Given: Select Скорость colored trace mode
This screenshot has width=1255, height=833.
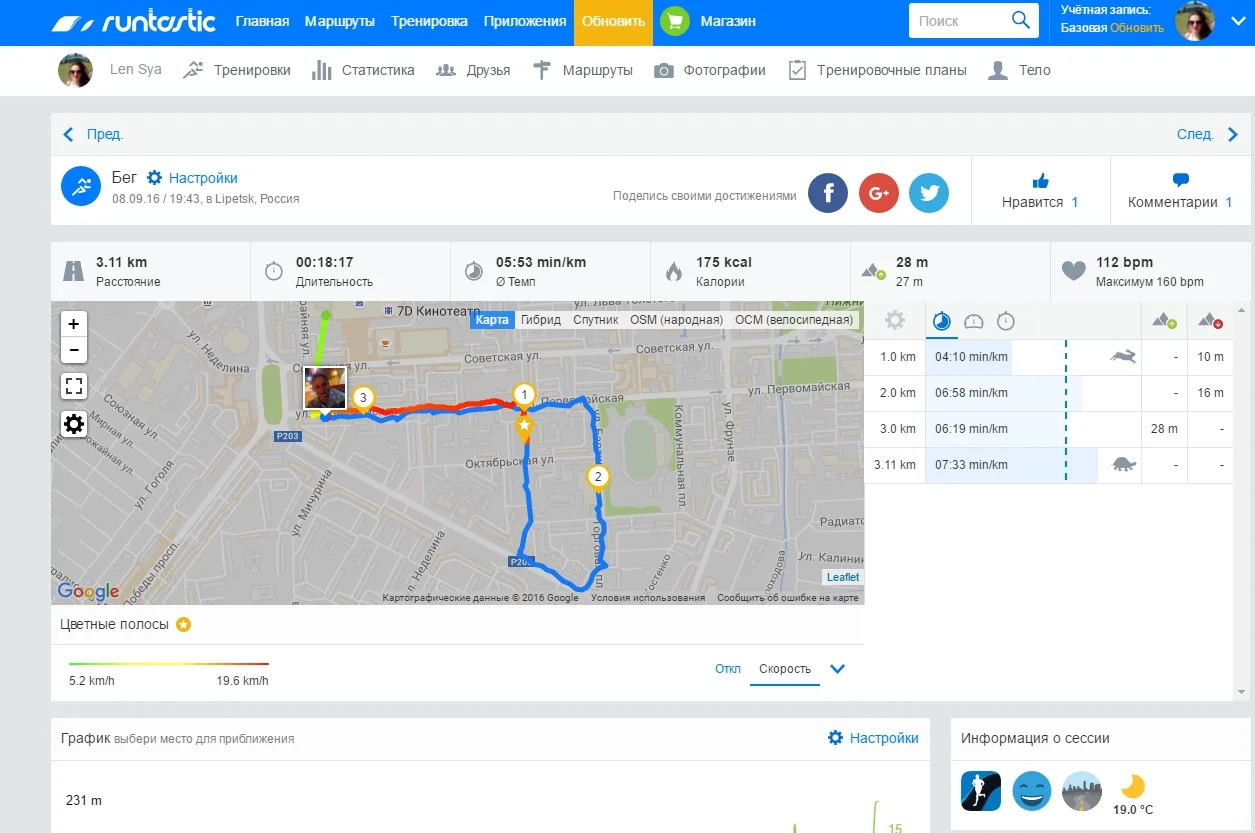Looking at the screenshot, I should click(x=785, y=669).
